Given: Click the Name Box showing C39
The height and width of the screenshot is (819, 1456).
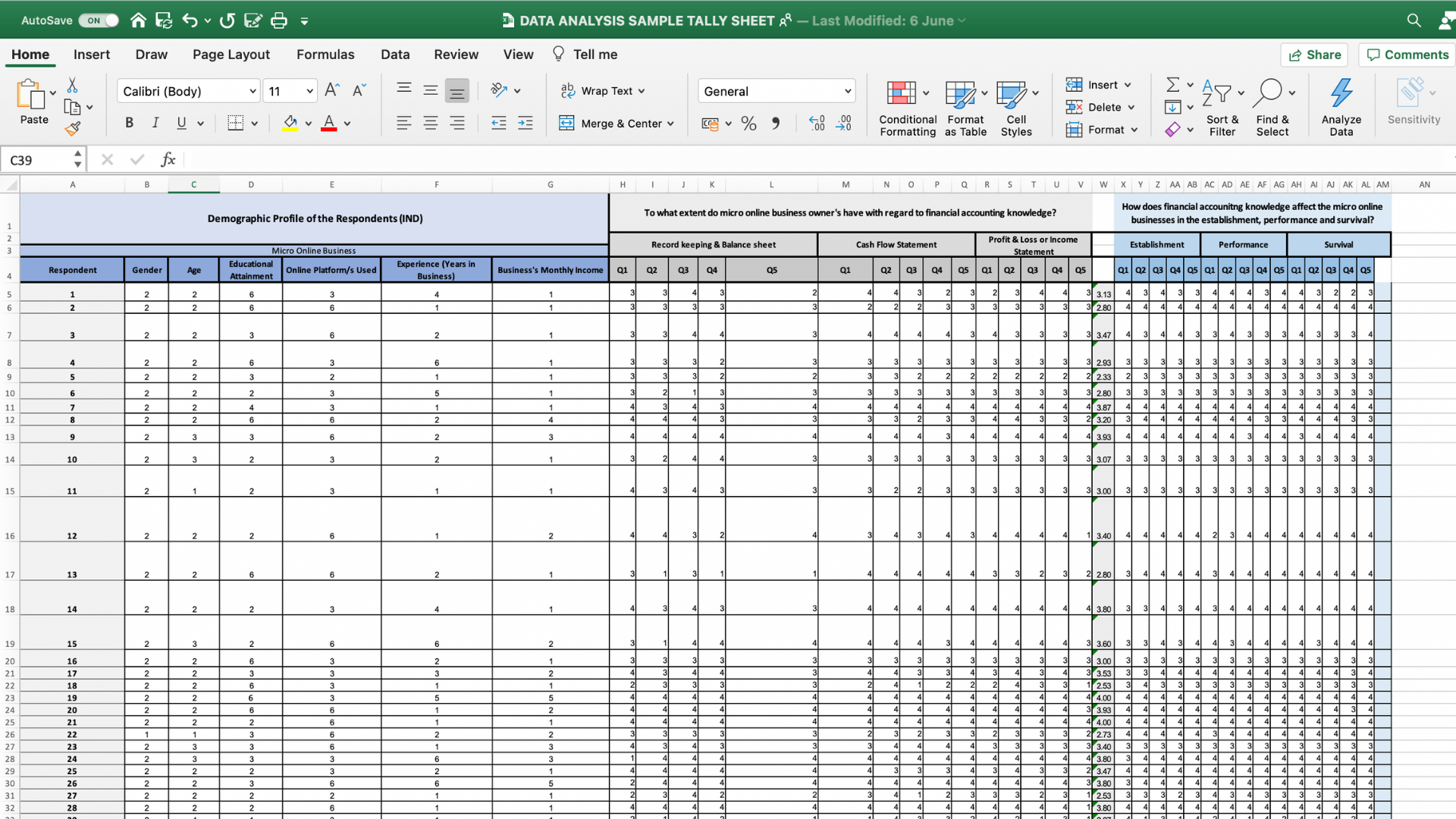Looking at the screenshot, I should (42, 160).
